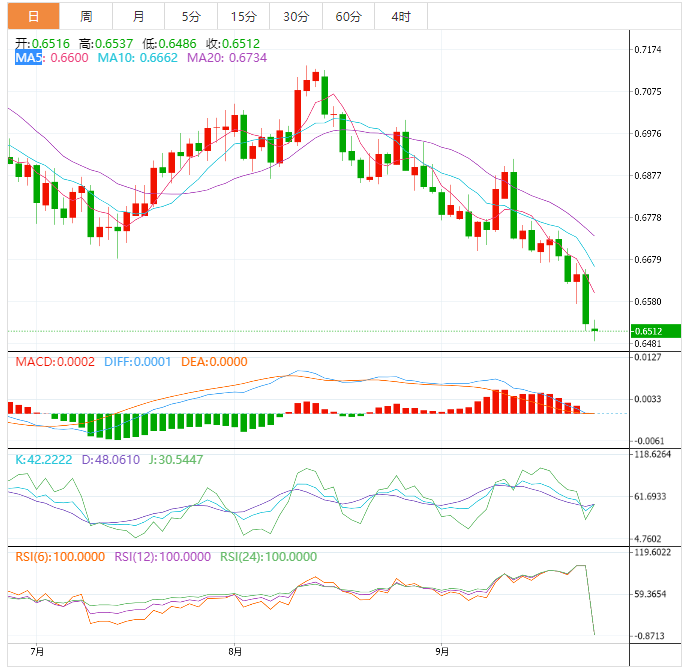Click the green 0.6512 current price tag
The height and width of the screenshot is (672, 690).
pyautogui.click(x=655, y=331)
